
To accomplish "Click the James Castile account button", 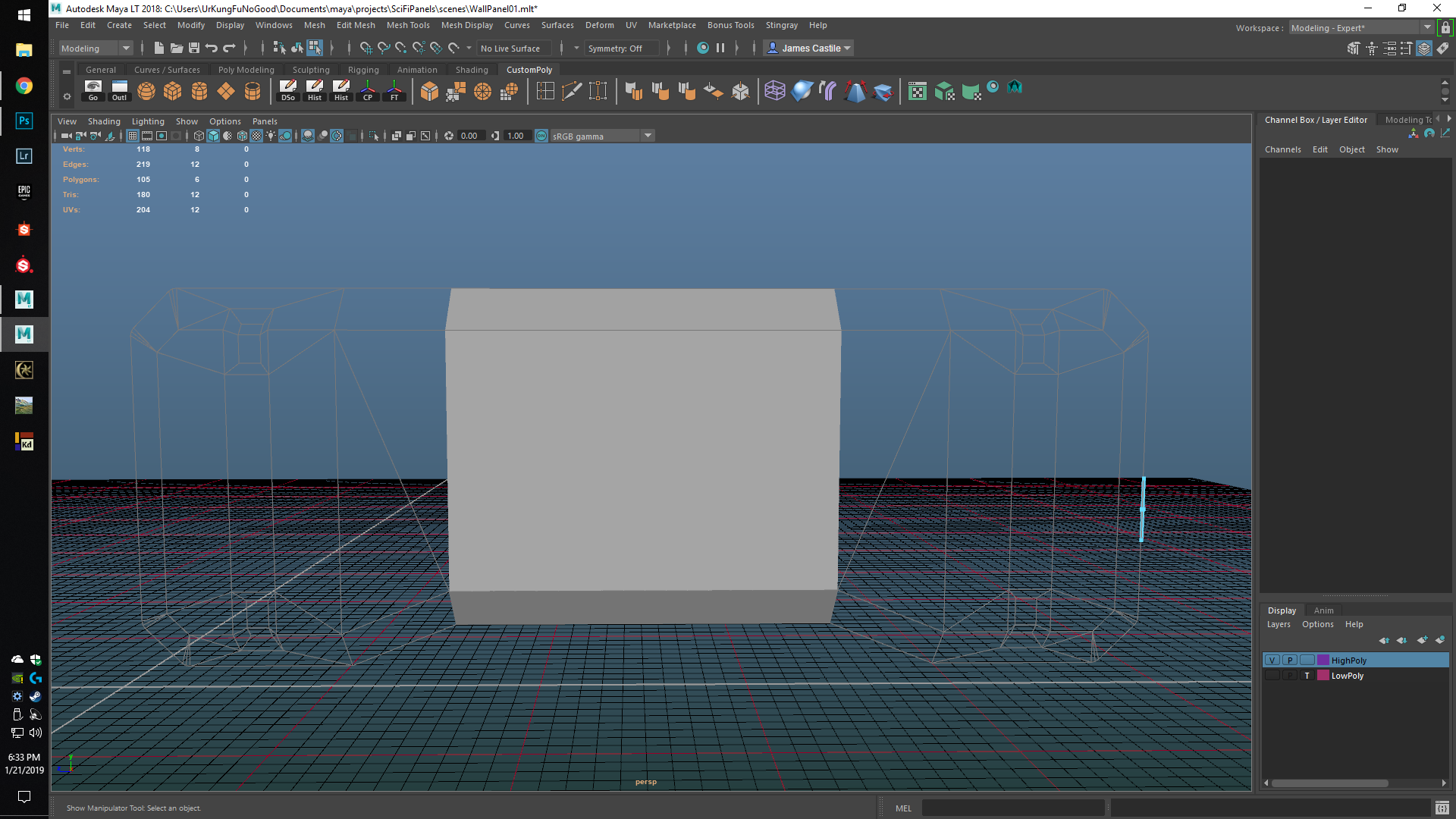I will [x=808, y=48].
